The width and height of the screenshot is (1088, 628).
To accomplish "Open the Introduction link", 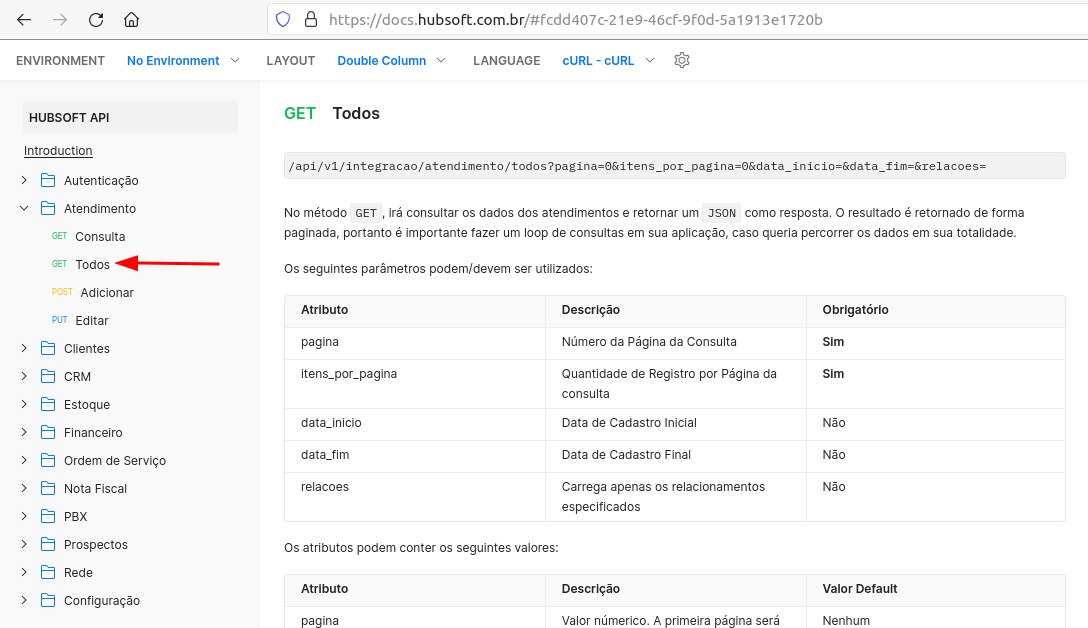I will tap(58, 151).
